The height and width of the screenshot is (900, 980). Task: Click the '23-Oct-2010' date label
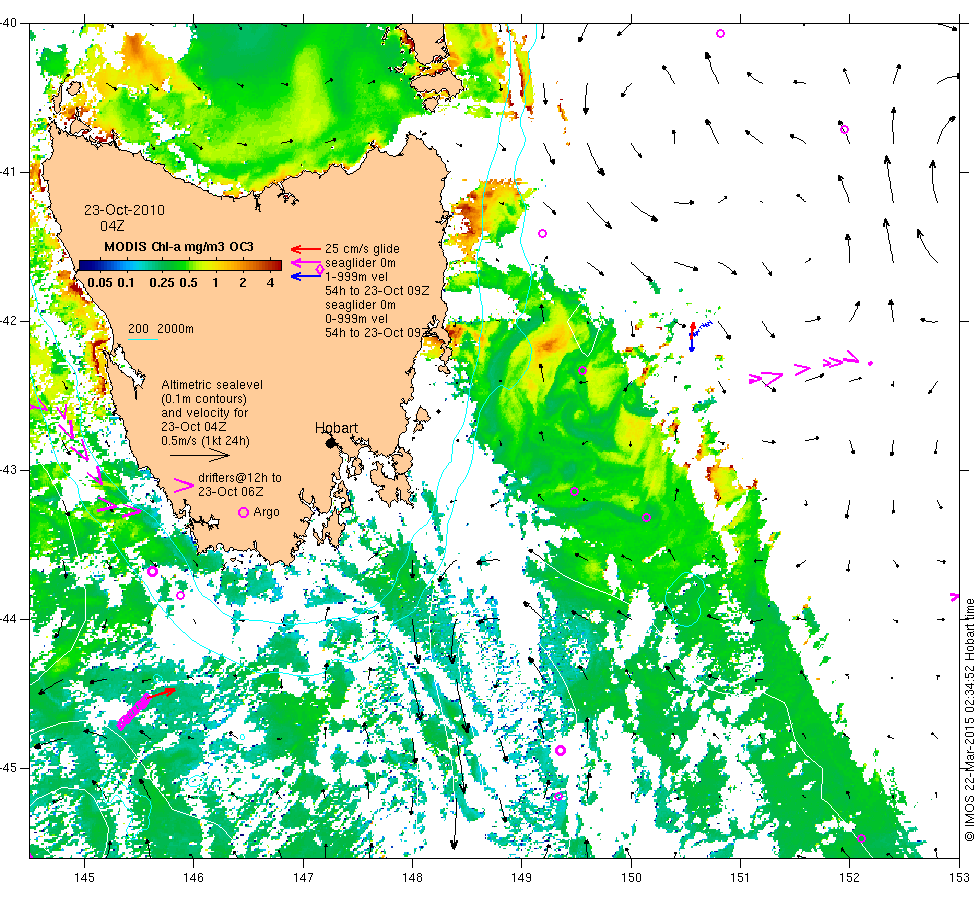pos(124,210)
